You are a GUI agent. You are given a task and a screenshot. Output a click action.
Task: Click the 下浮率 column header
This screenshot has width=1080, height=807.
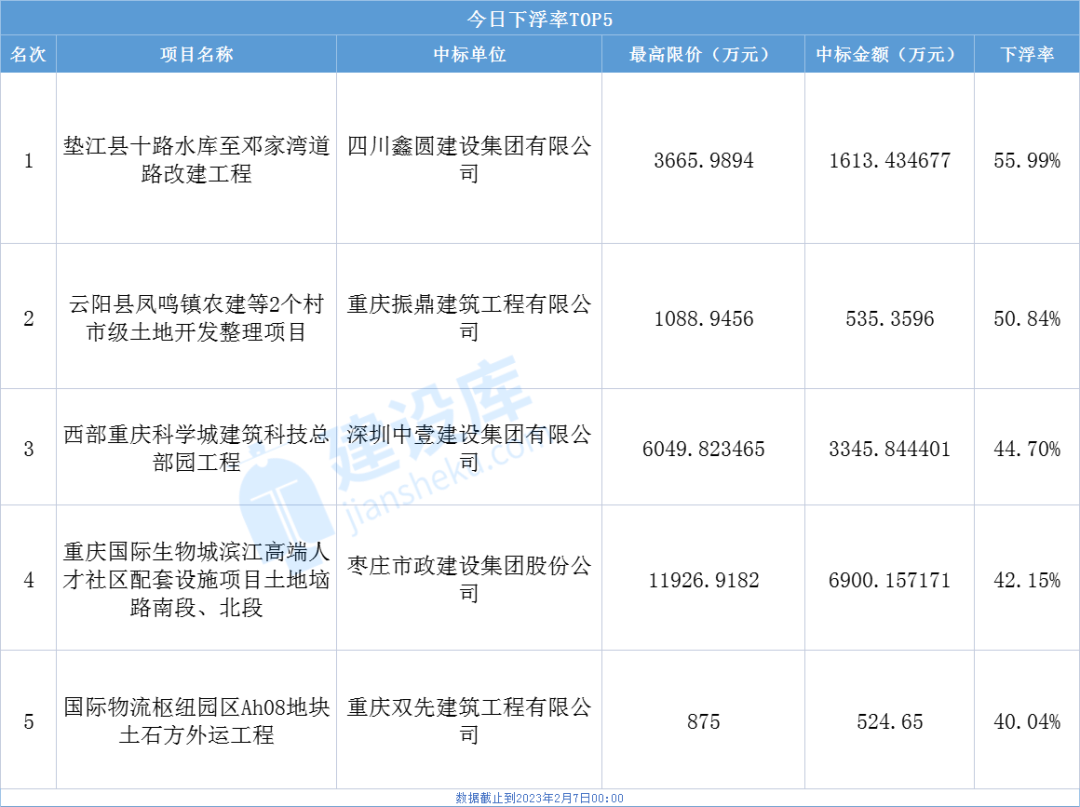pyautogui.click(x=1027, y=55)
